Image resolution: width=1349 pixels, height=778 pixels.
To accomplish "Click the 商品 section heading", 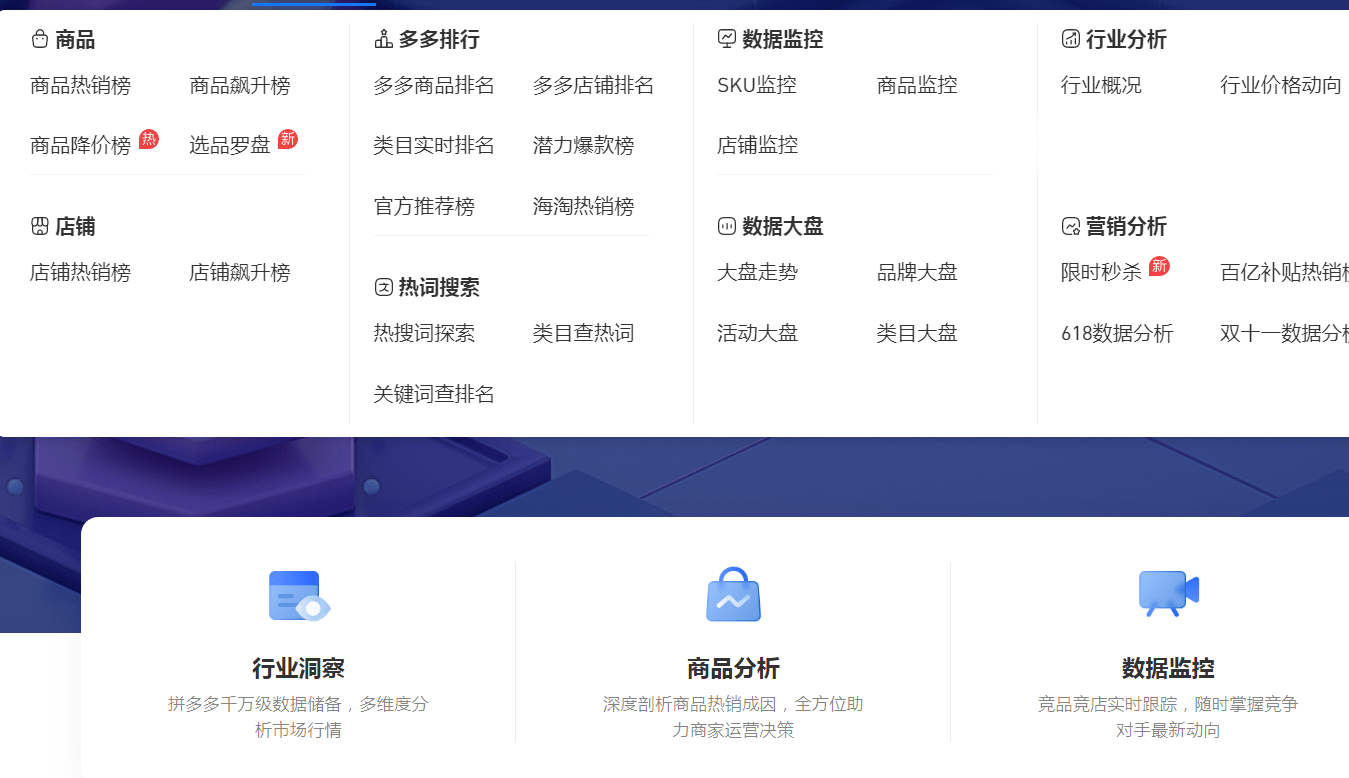I will point(75,40).
